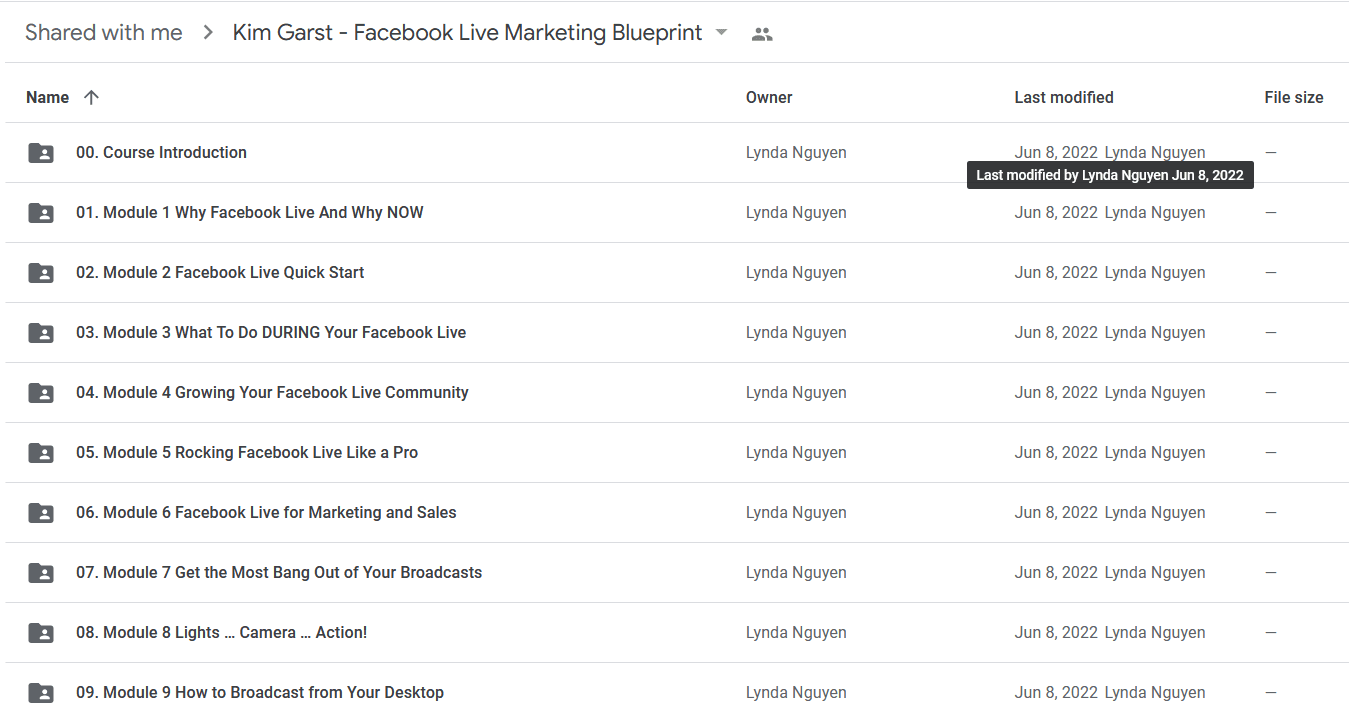The width and height of the screenshot is (1349, 719).
Task: Click owner Lynda Nguyen in Module 1 row
Action: (x=796, y=212)
